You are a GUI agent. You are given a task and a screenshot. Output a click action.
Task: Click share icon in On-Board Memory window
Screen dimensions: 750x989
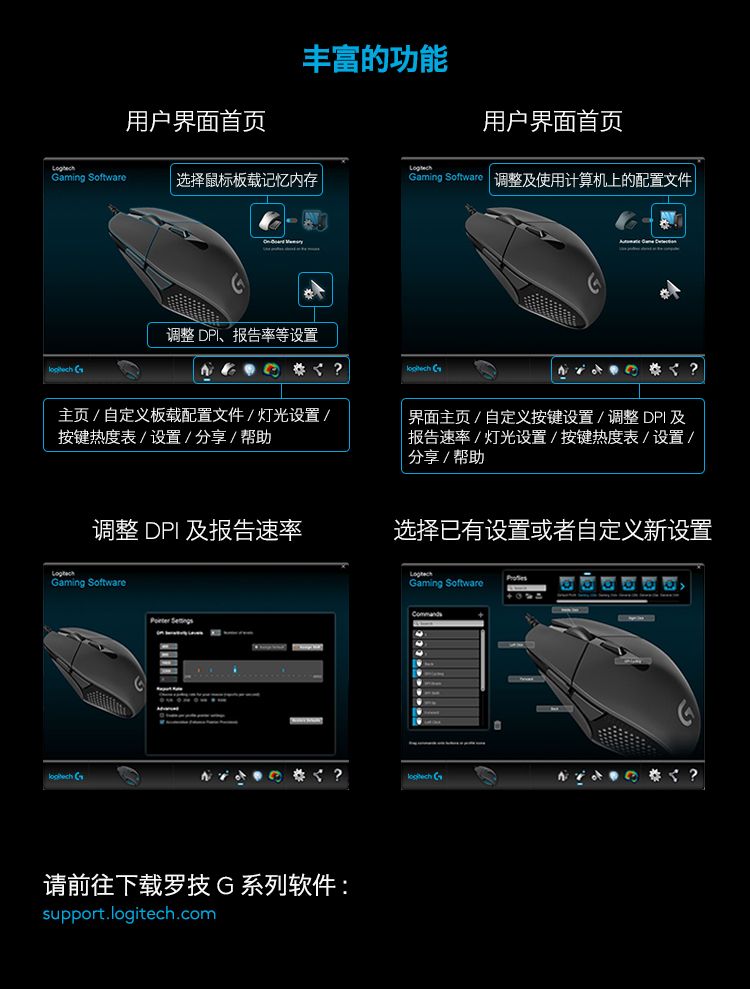pos(319,370)
